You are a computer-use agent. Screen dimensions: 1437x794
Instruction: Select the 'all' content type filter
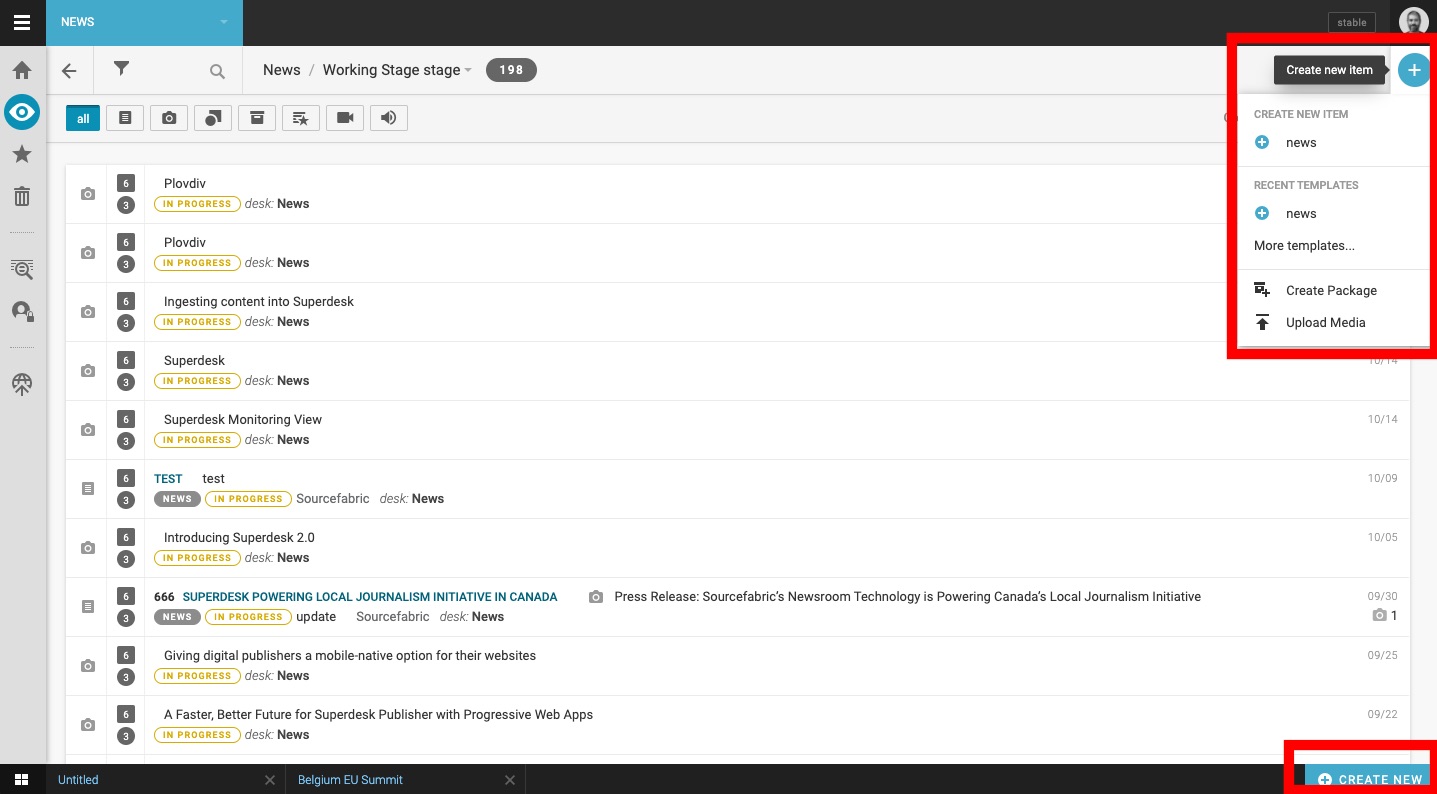click(x=83, y=118)
